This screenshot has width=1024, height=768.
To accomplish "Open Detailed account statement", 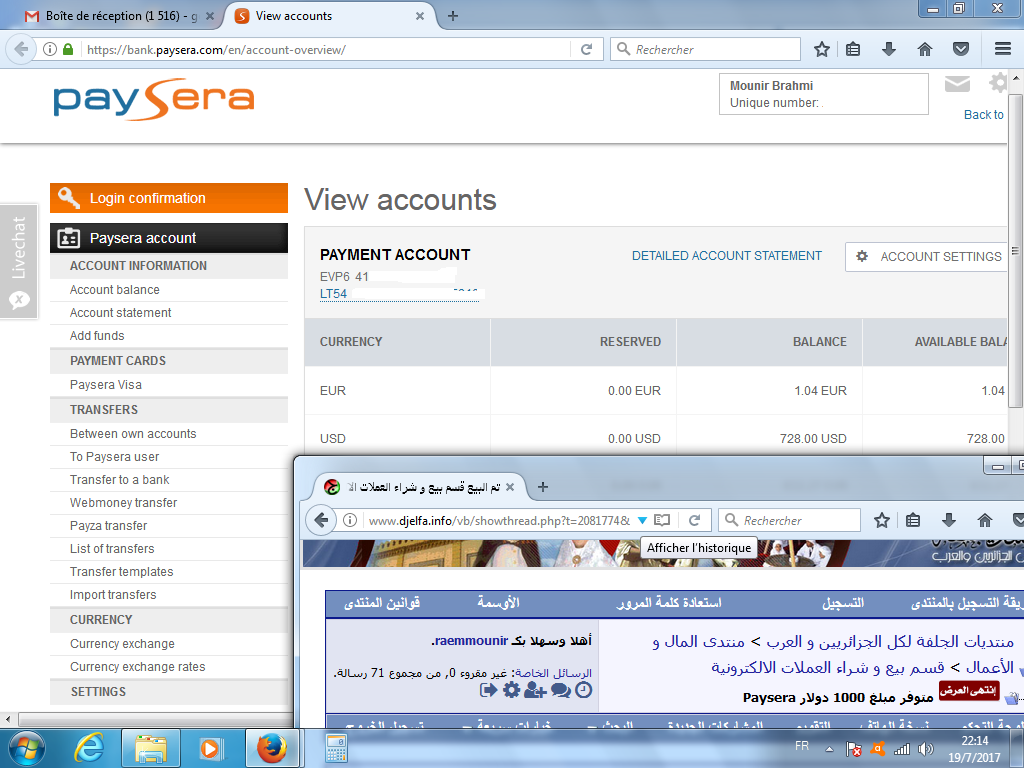I will (x=726, y=255).
